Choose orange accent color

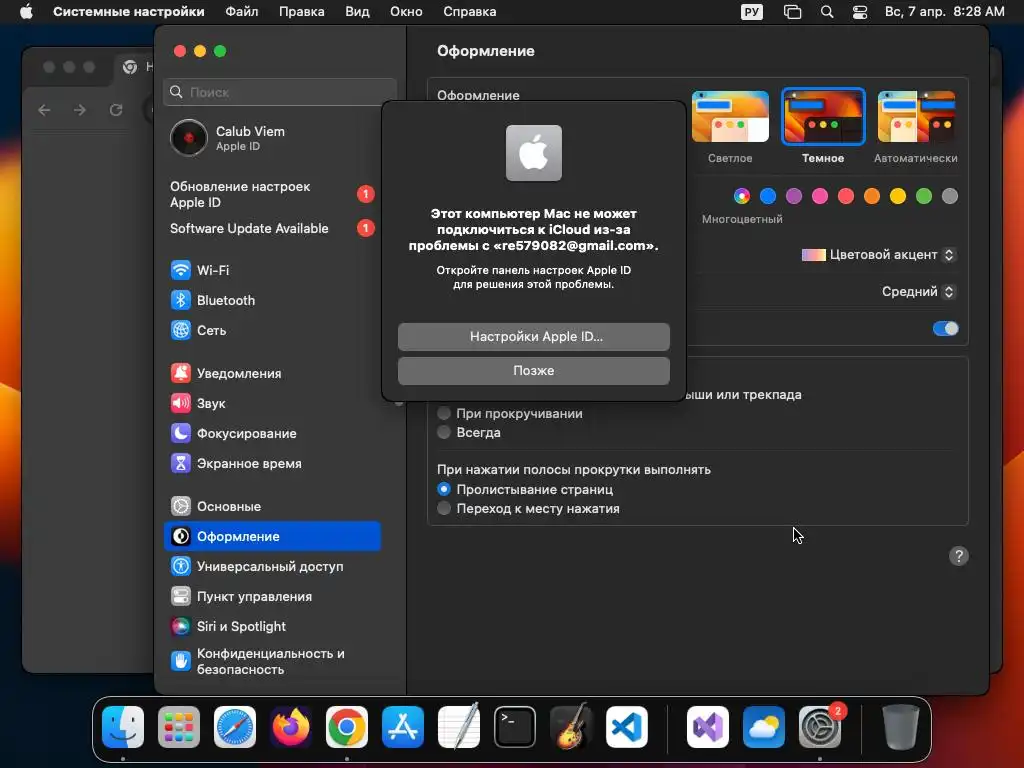[872, 196]
